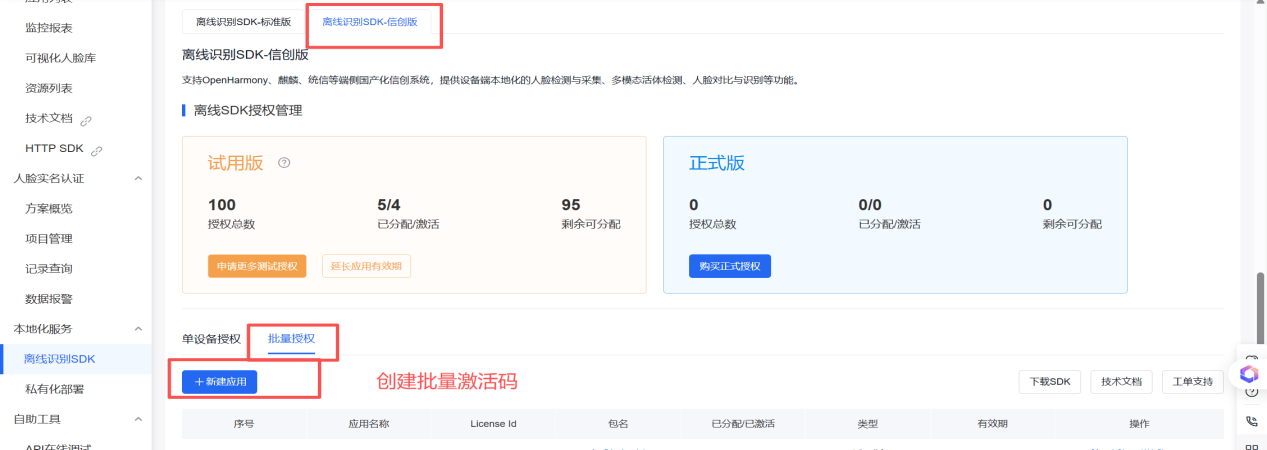1267x450 pixels.
Task: Click the 操作 column header
Action: pyautogui.click(x=1139, y=424)
